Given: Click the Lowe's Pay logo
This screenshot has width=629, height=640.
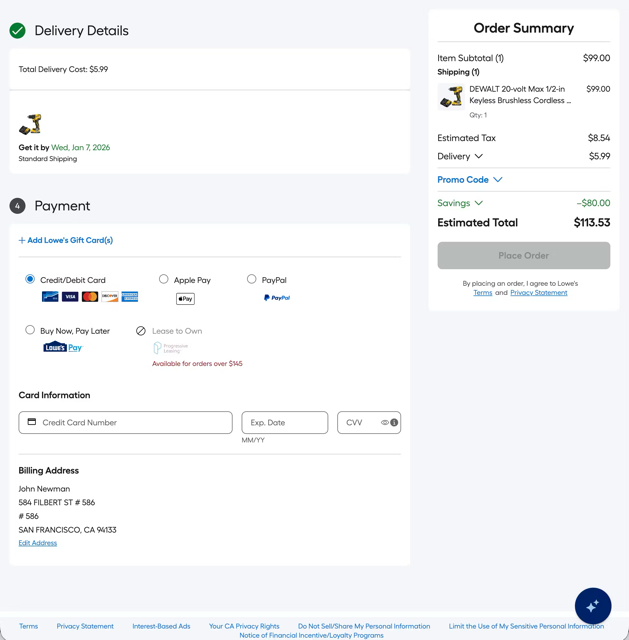Looking at the screenshot, I should click(x=63, y=347).
